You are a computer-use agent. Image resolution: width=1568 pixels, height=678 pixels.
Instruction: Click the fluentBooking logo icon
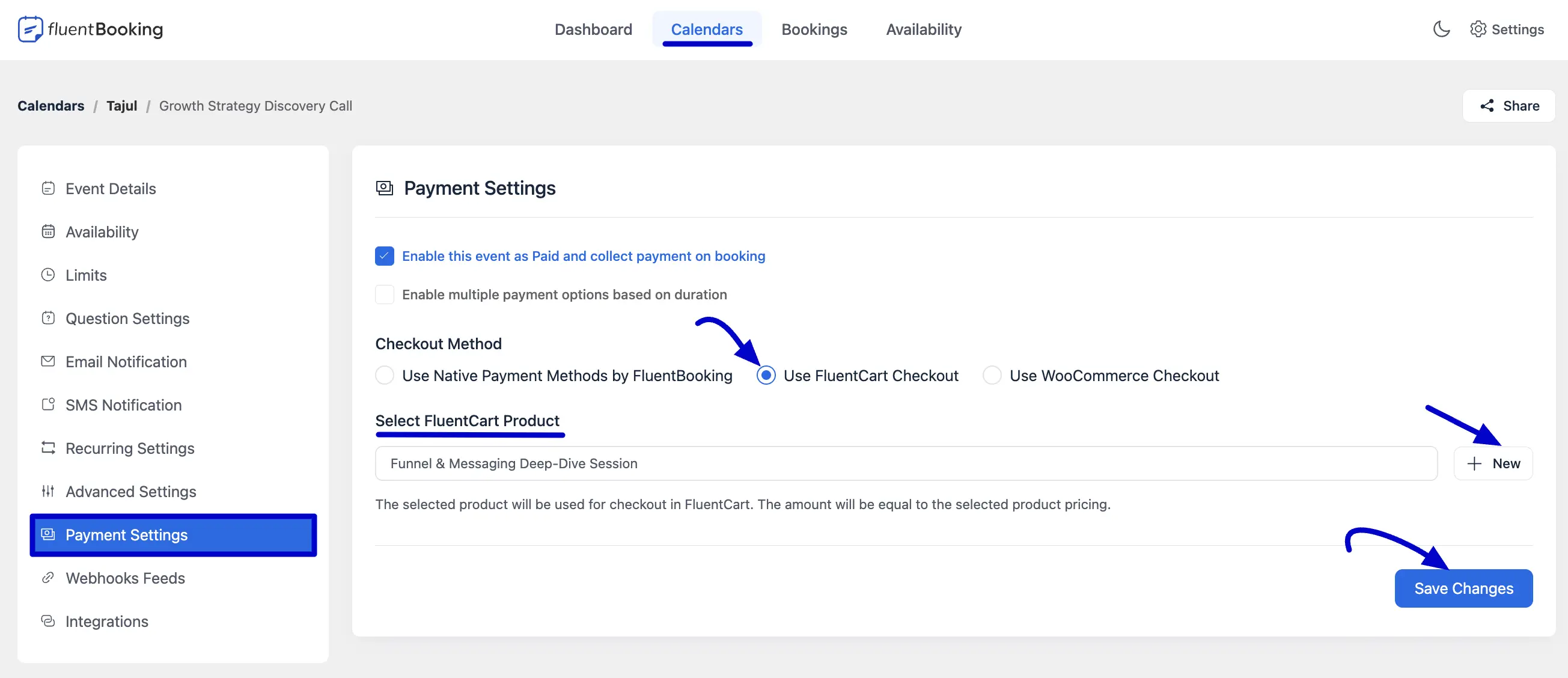coord(31,29)
